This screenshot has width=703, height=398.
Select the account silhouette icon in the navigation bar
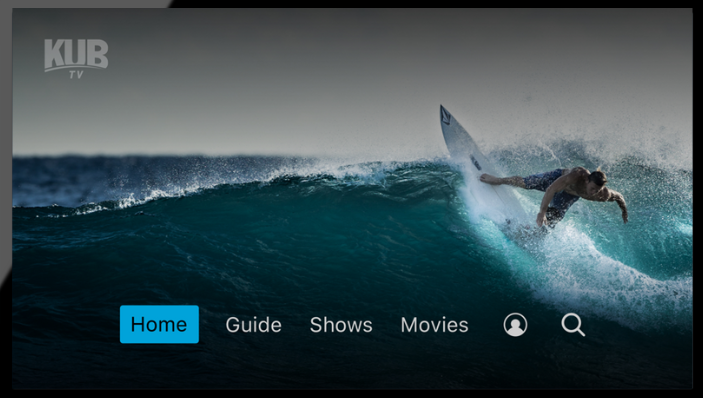point(515,324)
